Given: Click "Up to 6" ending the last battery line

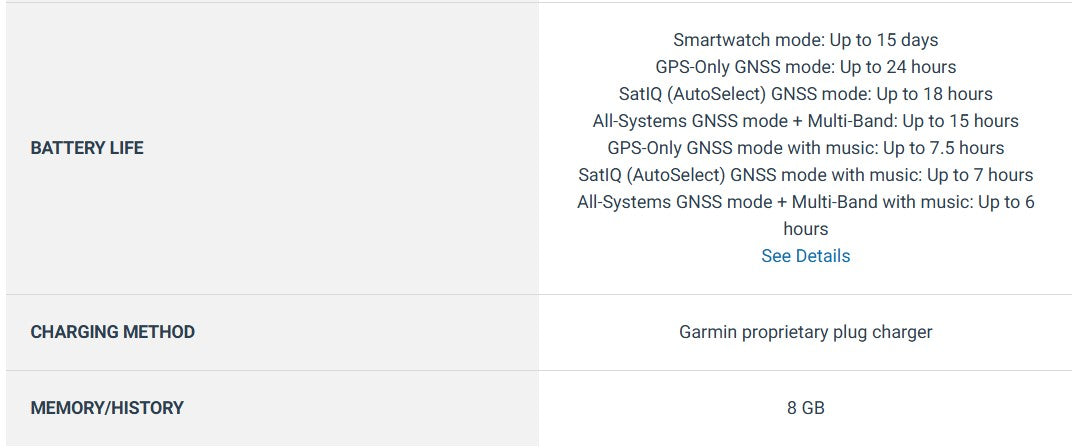Looking at the screenshot, I should [x=1007, y=202].
